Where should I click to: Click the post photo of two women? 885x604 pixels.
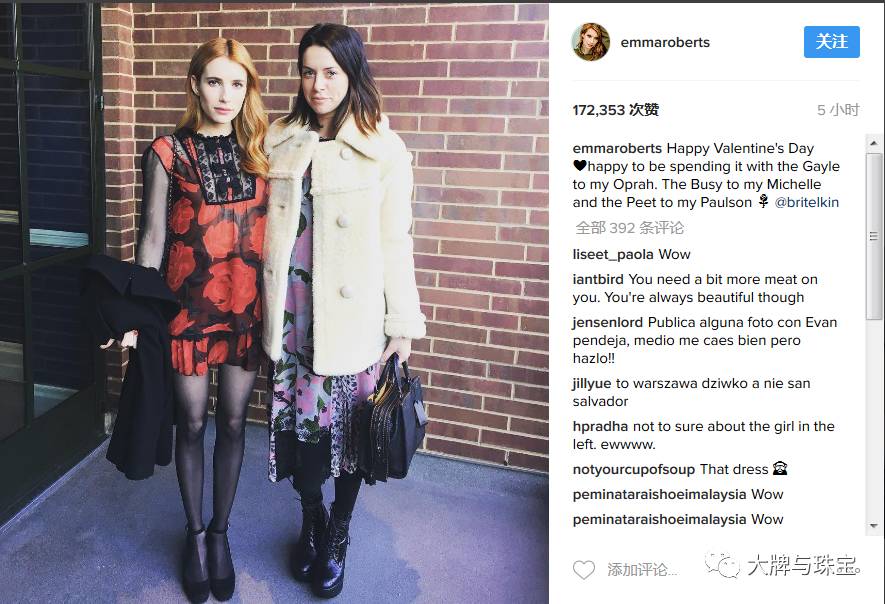[274, 303]
